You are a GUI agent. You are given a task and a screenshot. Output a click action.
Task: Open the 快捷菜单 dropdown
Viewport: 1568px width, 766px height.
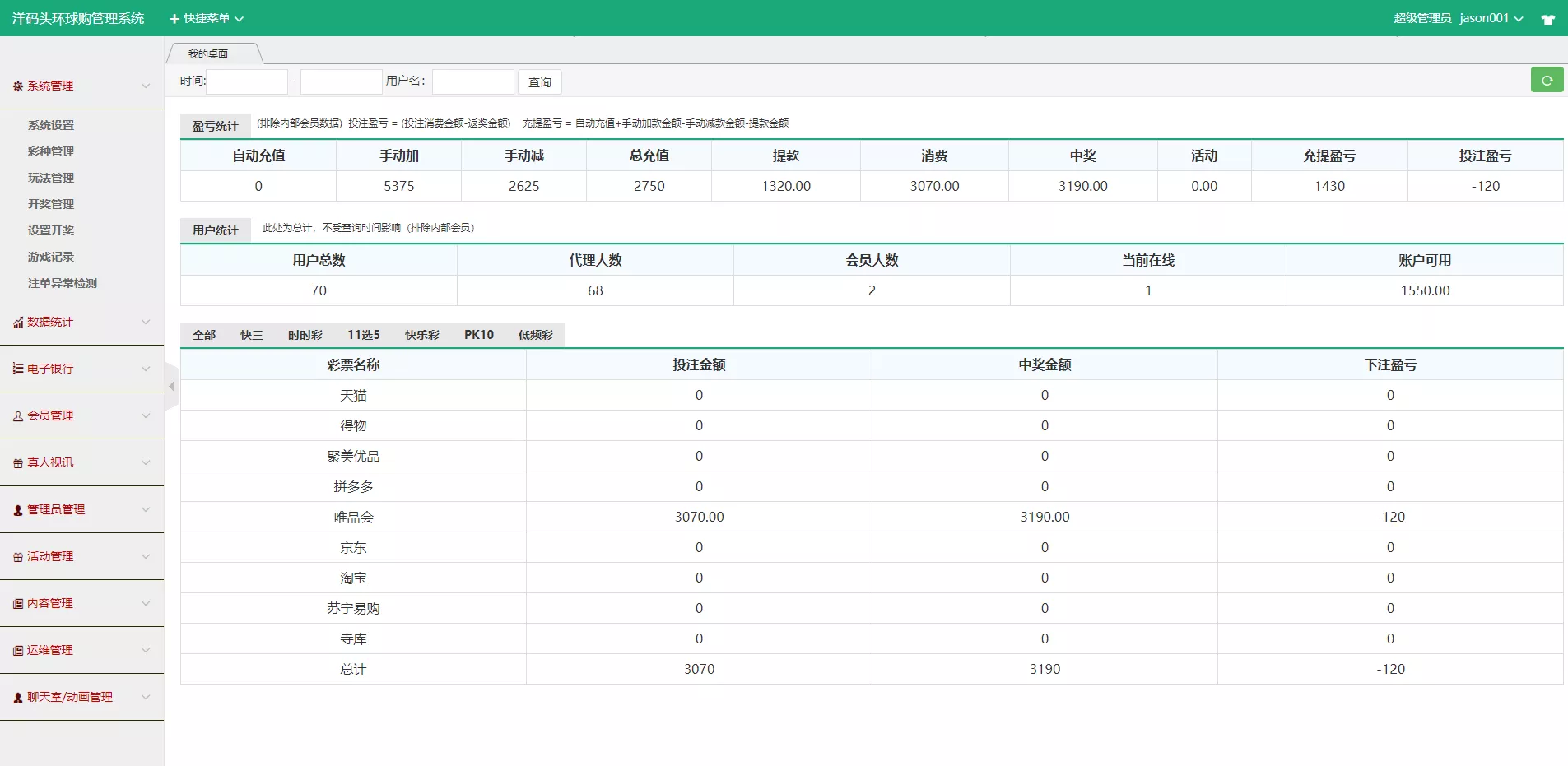pyautogui.click(x=207, y=18)
